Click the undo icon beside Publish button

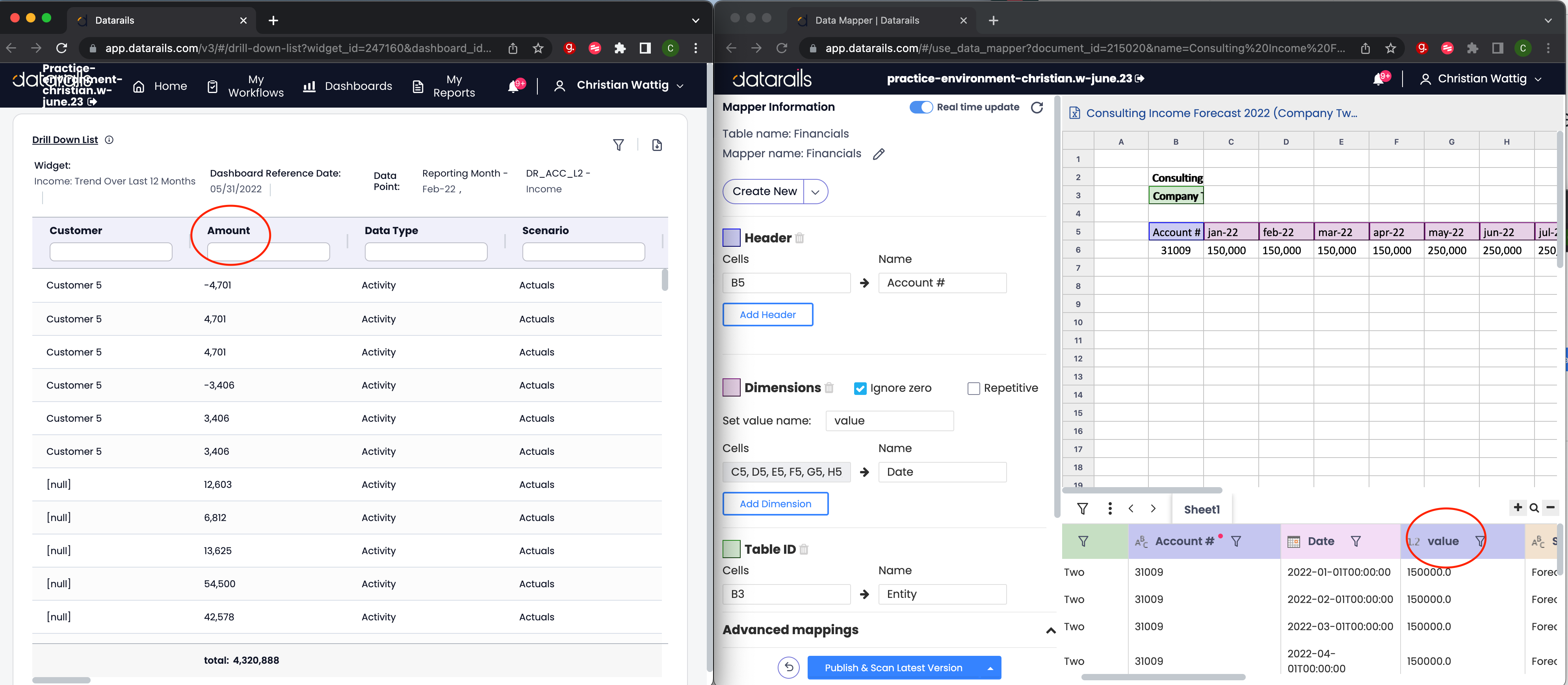[788, 667]
